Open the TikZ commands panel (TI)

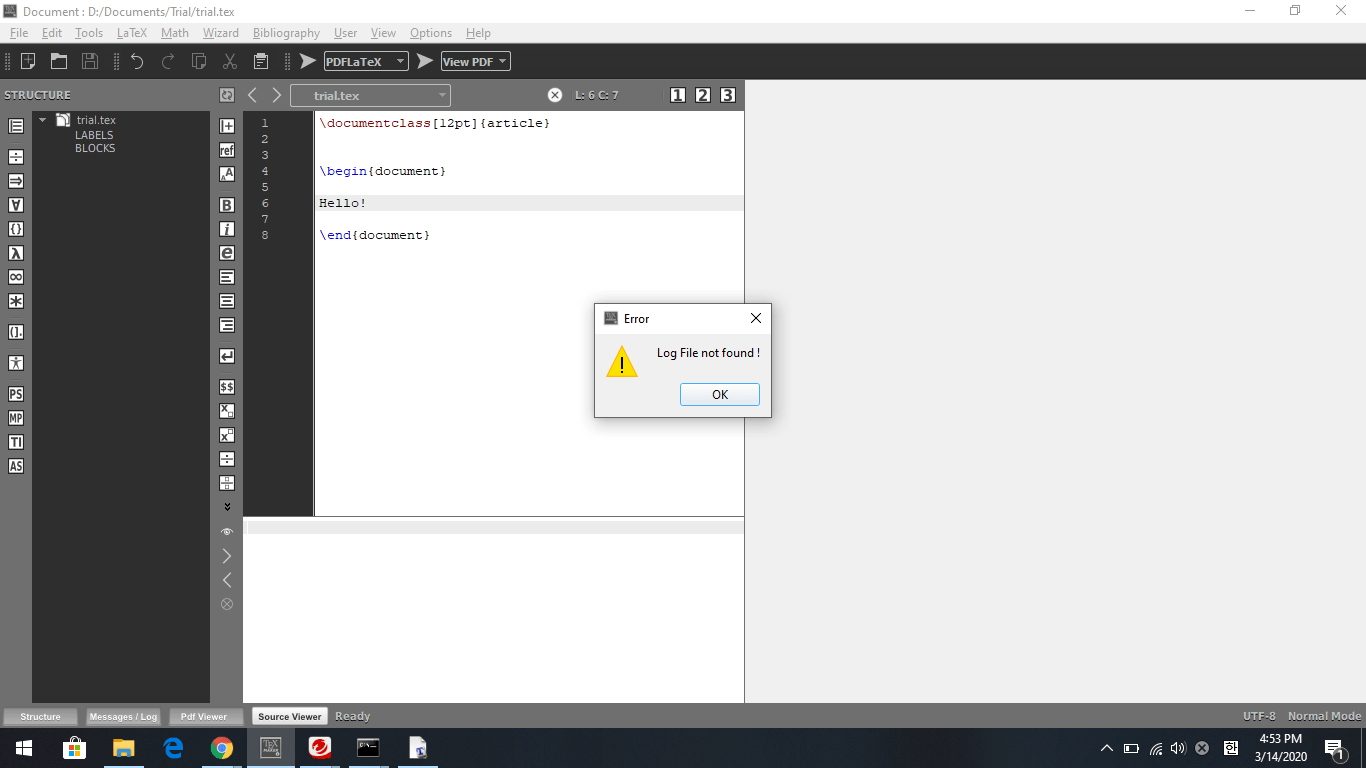click(15, 442)
